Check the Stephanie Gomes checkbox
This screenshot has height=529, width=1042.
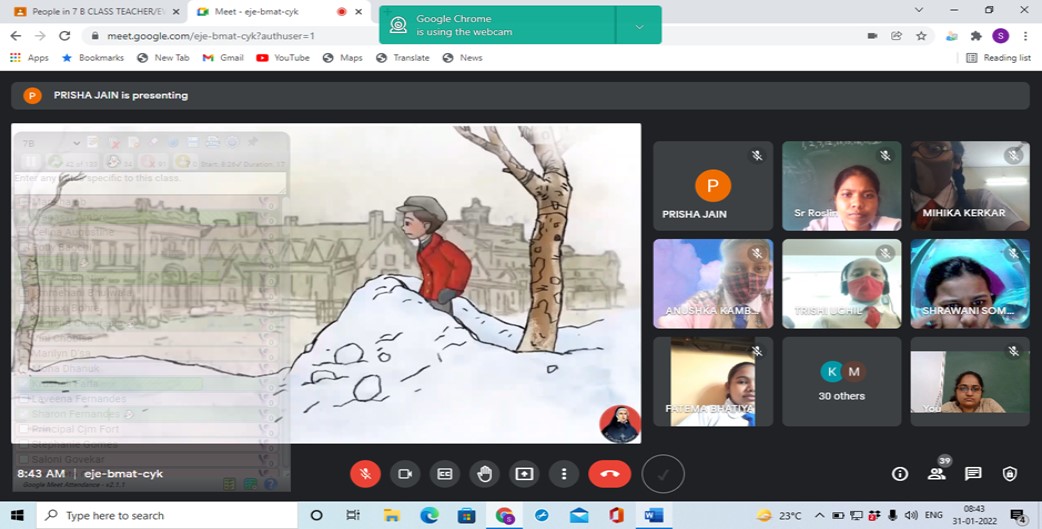pos(23,444)
